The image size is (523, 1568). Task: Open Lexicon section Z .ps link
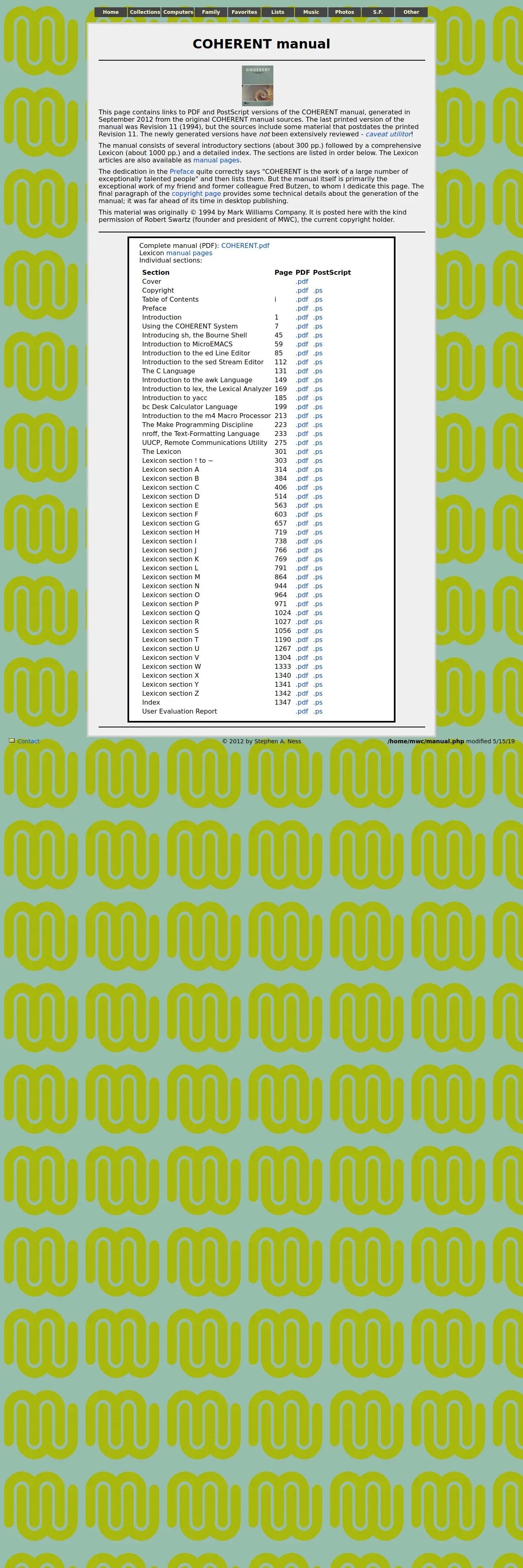(318, 693)
